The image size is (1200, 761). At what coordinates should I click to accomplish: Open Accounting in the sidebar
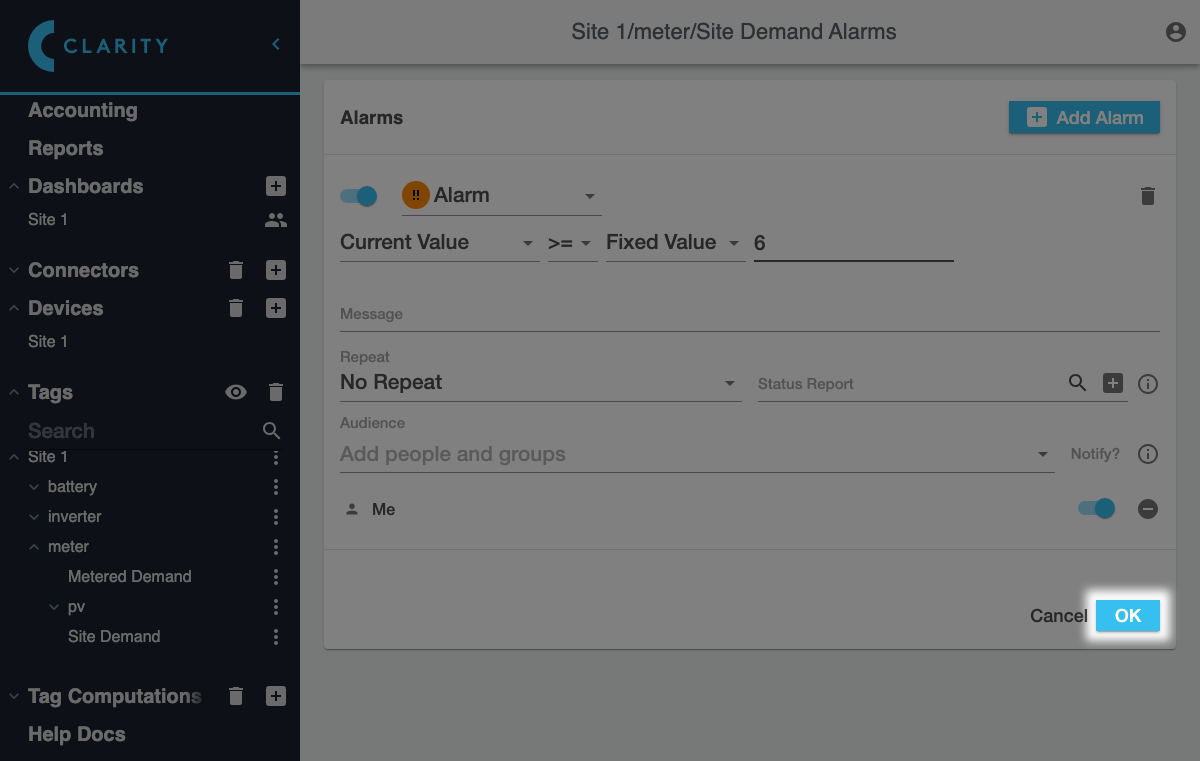[x=83, y=111]
